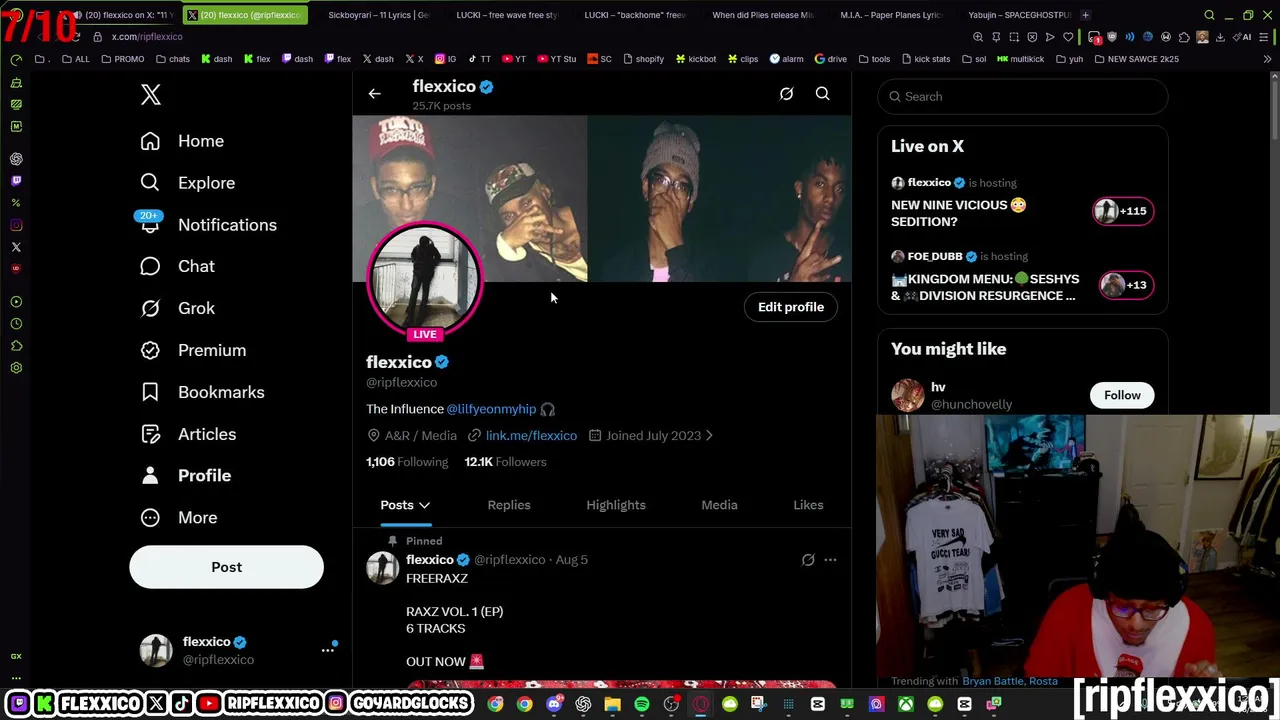This screenshot has width=1280, height=720.
Task: Launch Grok from the sidebar icon
Action: point(150,308)
